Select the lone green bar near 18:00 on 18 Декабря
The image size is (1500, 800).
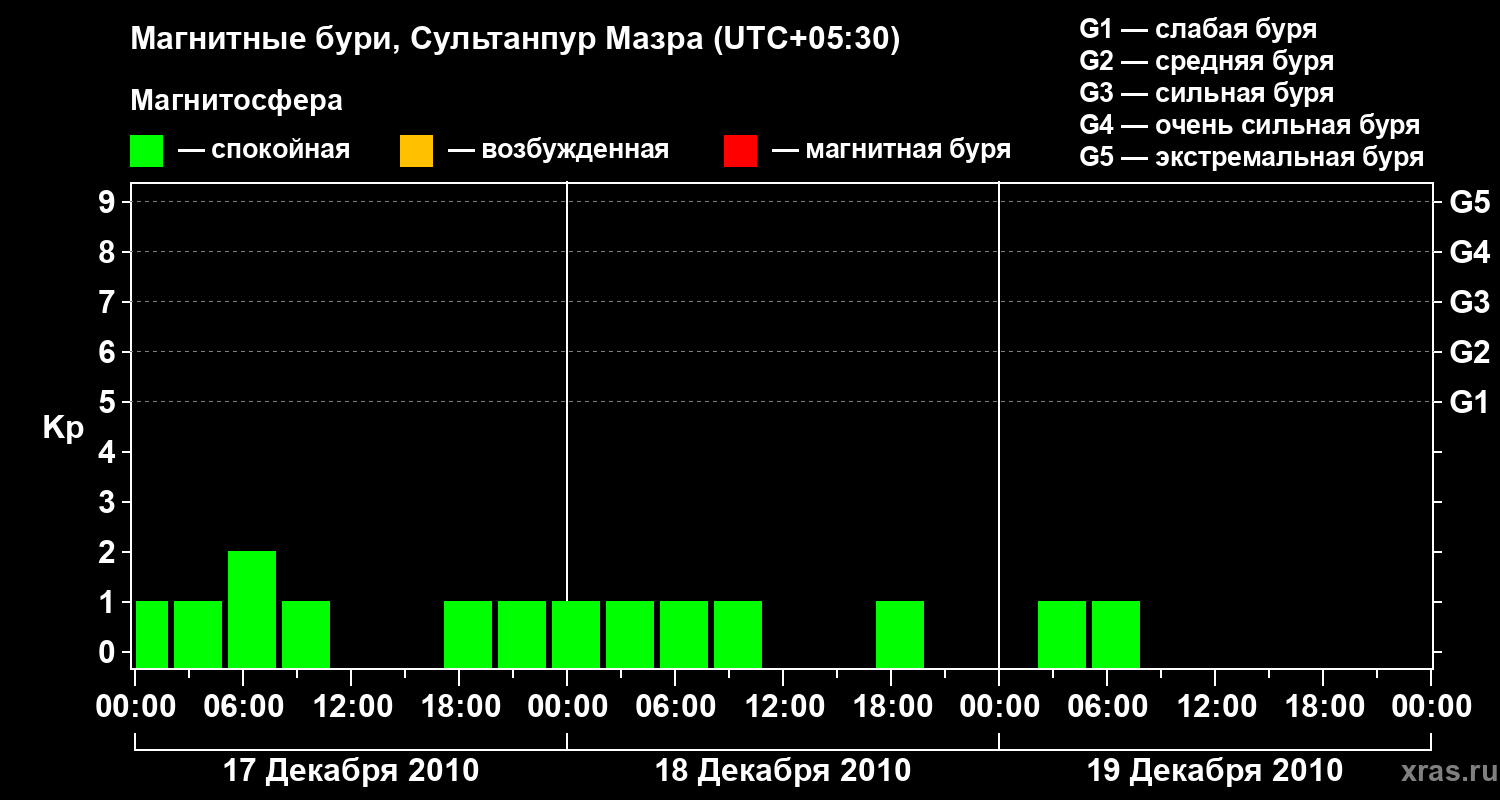[900, 634]
